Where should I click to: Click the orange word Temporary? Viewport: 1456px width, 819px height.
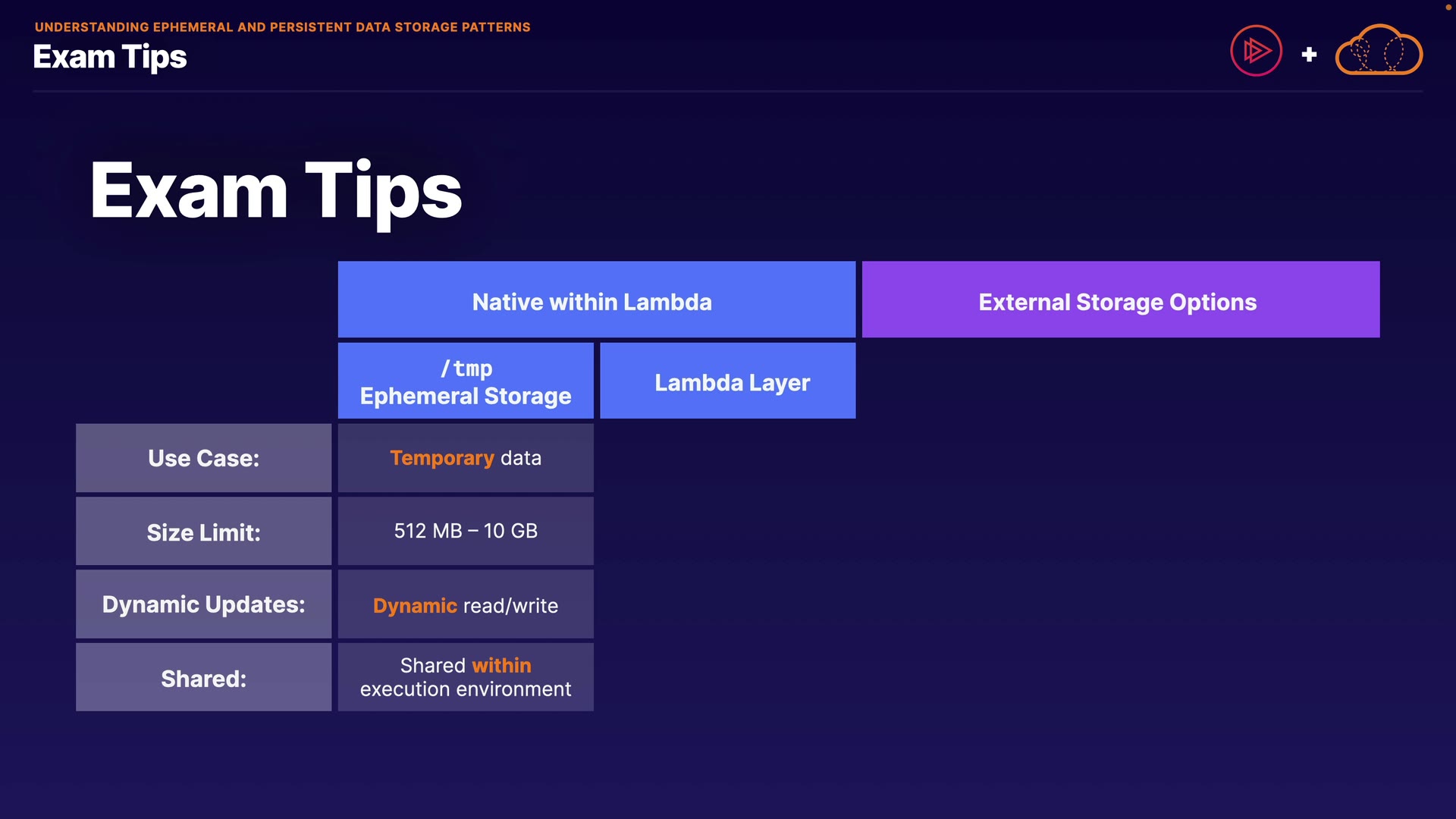(x=442, y=458)
